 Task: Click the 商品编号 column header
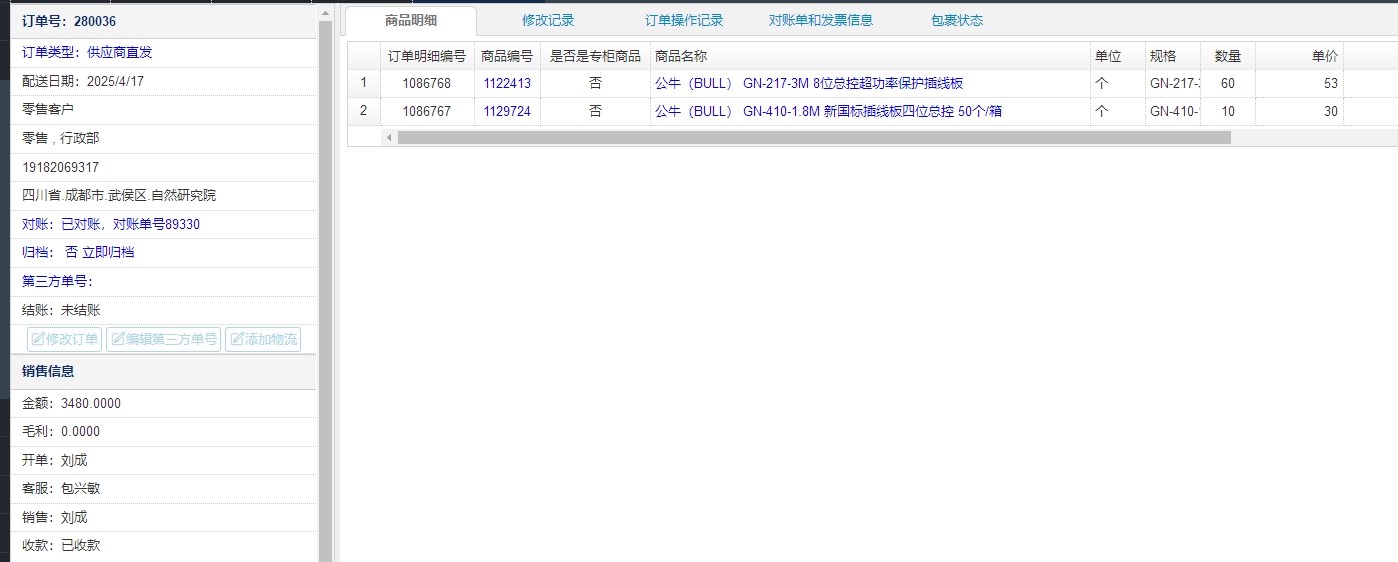(507, 57)
